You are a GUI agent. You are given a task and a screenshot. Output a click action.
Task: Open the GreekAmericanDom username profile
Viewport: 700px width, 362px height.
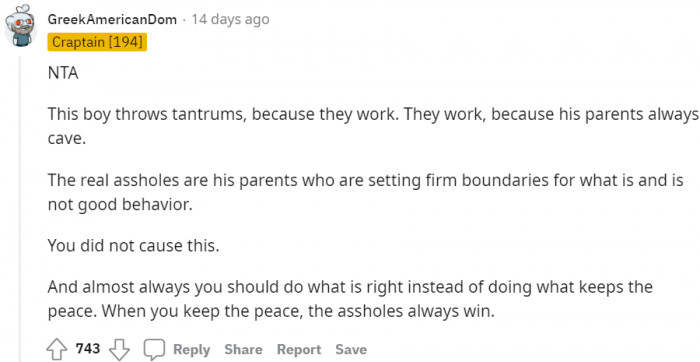point(112,20)
